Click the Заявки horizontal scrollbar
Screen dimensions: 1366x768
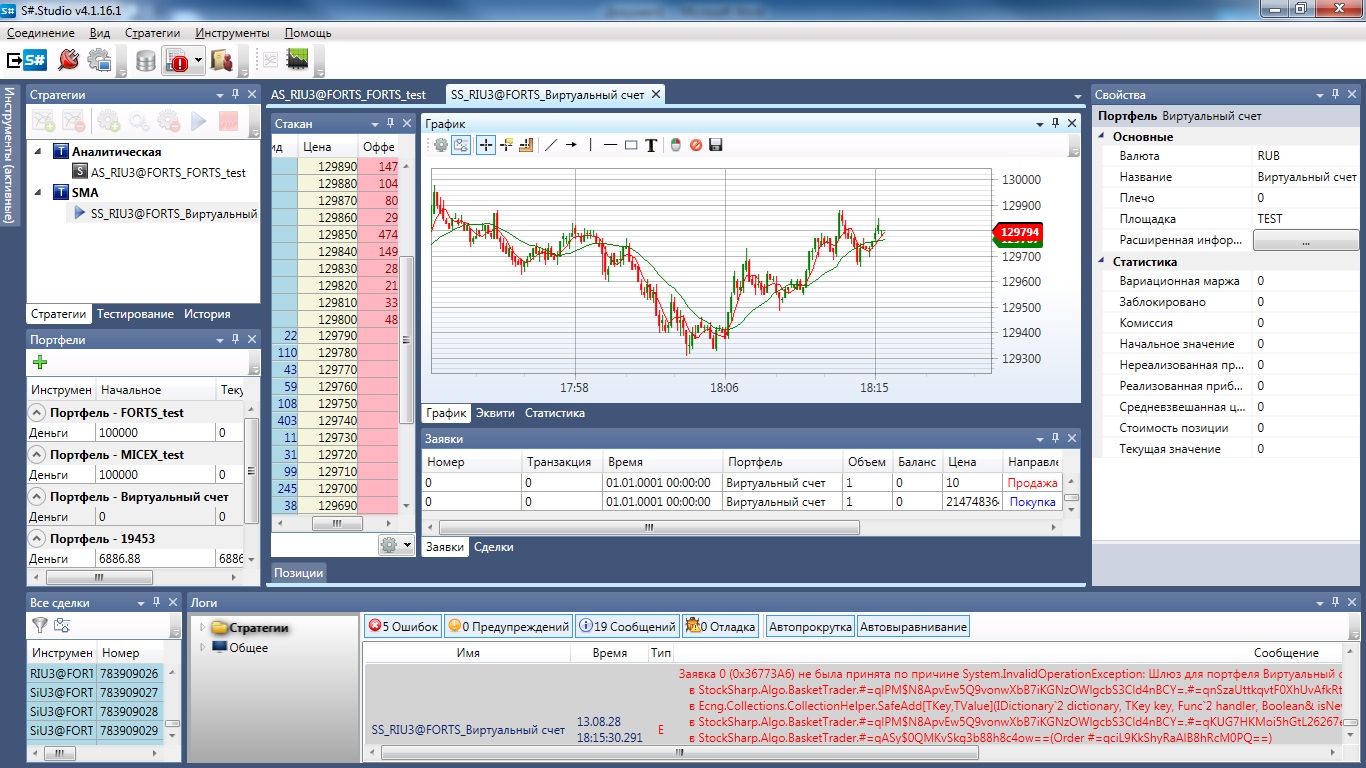pyautogui.click(x=648, y=527)
